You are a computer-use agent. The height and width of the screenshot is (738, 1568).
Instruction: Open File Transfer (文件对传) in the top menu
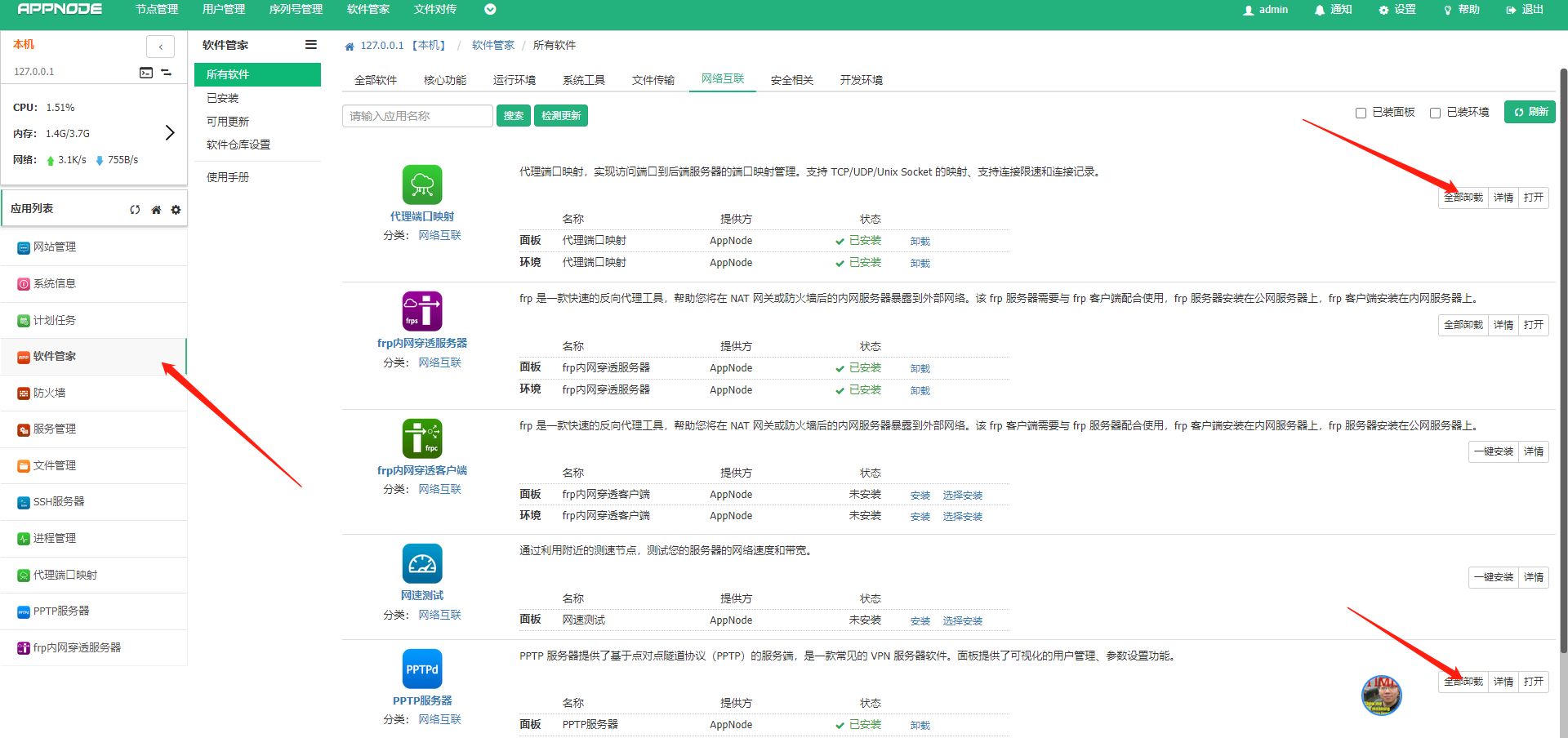point(435,10)
